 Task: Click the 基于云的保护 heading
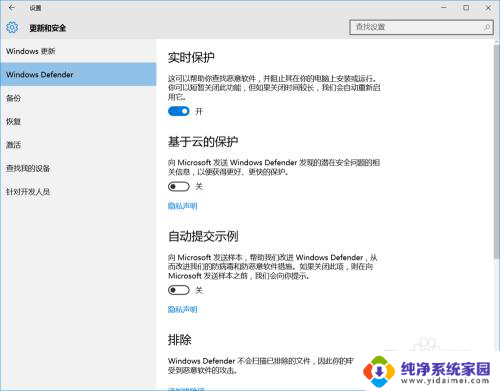pos(203,142)
